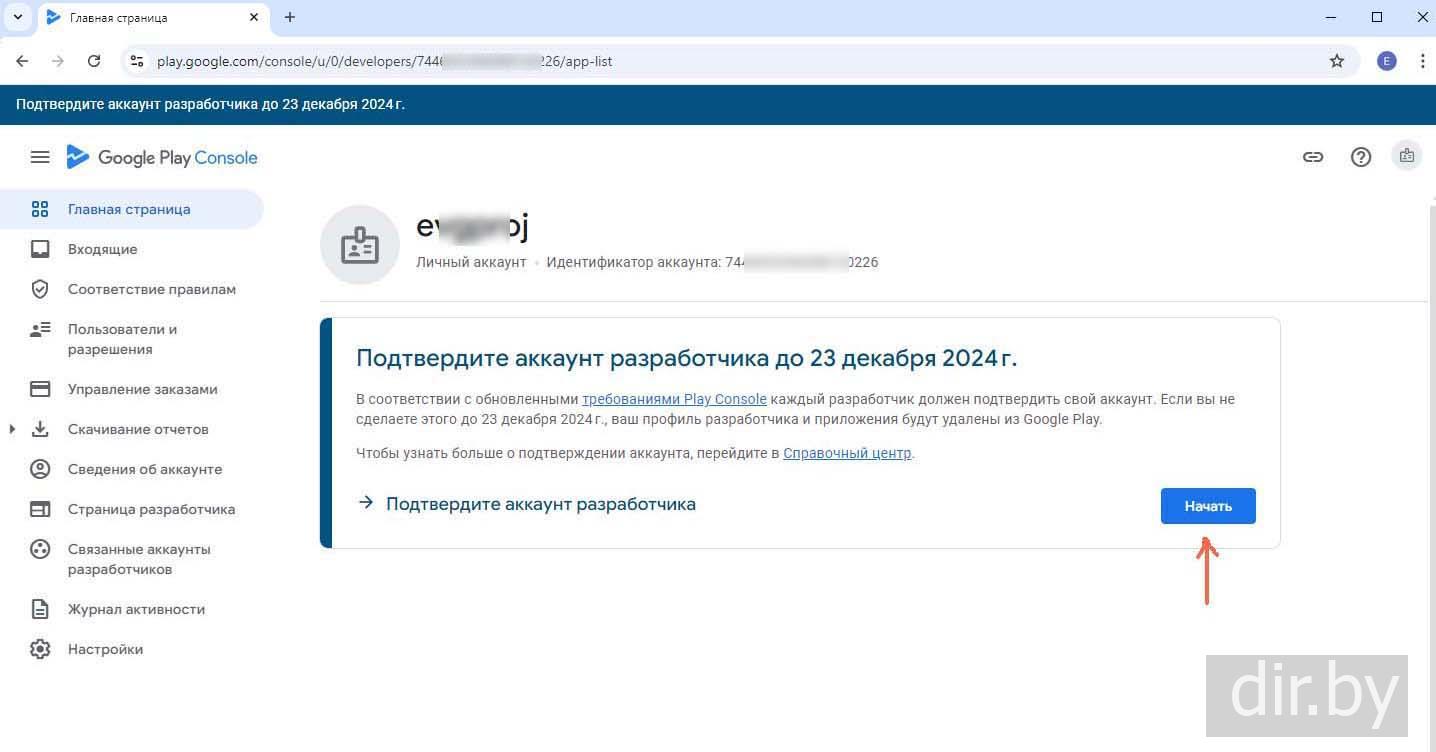Open the hamburger navigation menu
The image size is (1436, 752).
[40, 157]
